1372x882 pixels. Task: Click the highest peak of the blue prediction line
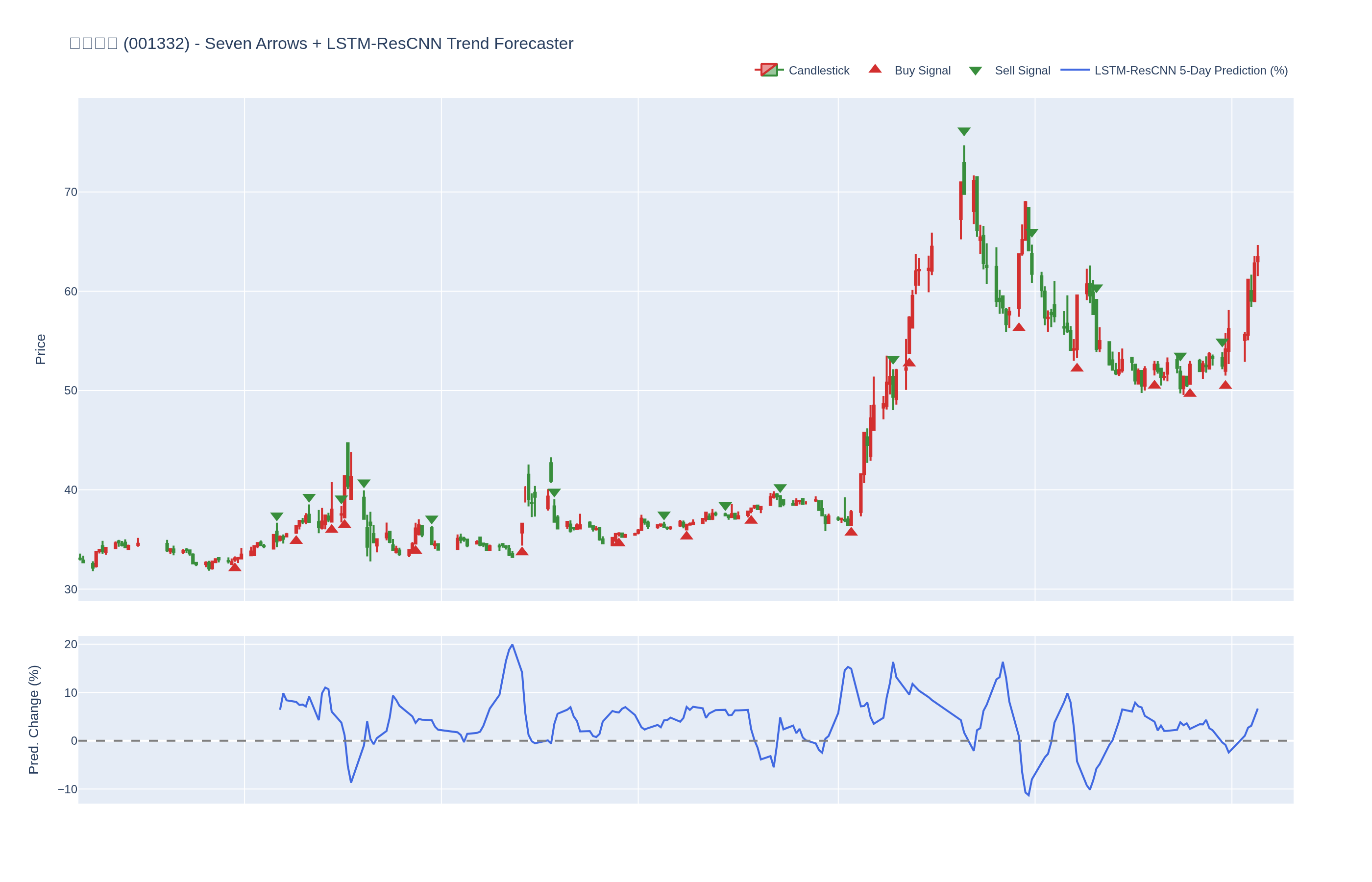512,645
